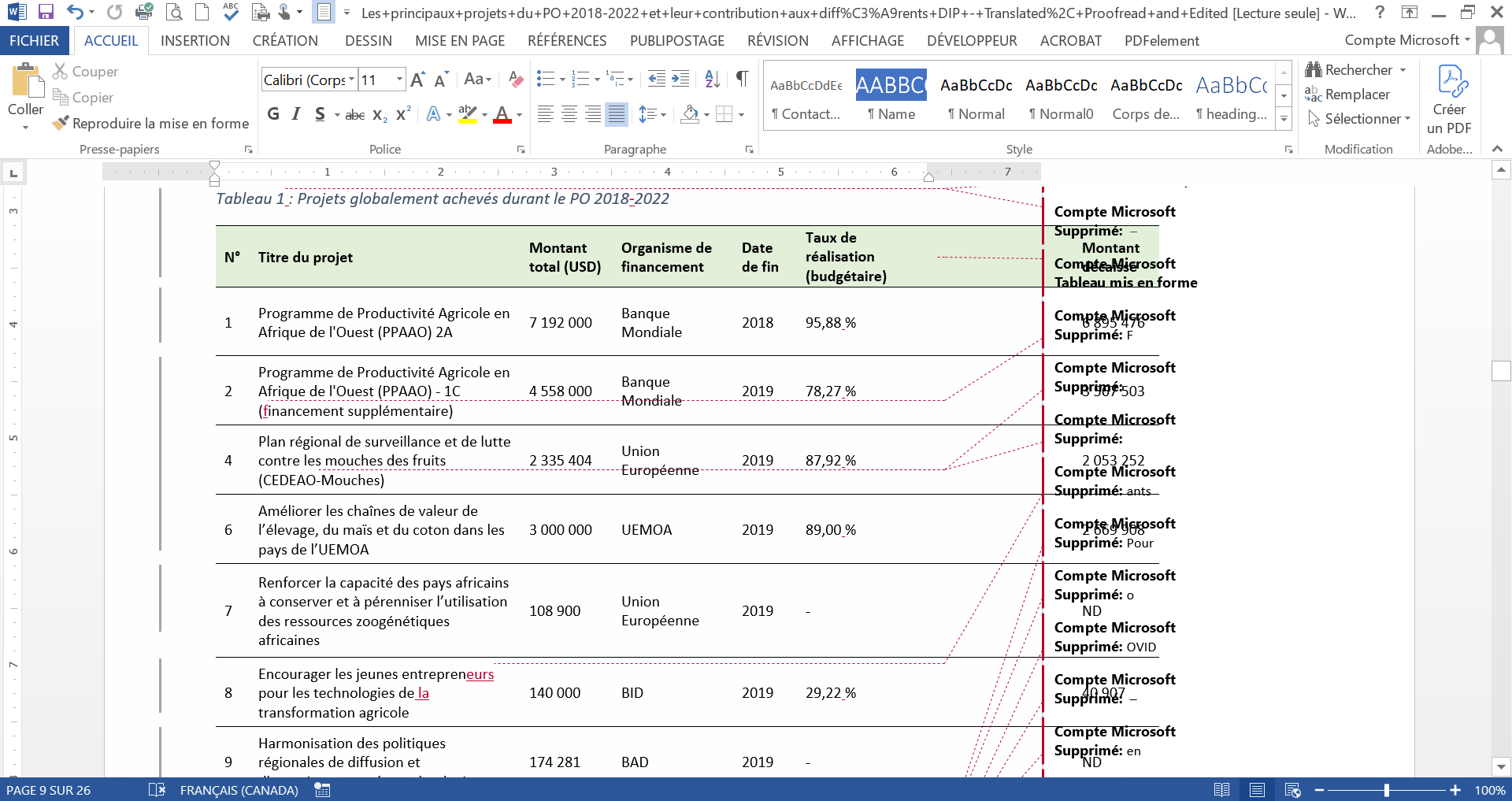Switch to RÉVISION tab
The width and height of the screenshot is (1512, 801).
pyautogui.click(x=778, y=40)
